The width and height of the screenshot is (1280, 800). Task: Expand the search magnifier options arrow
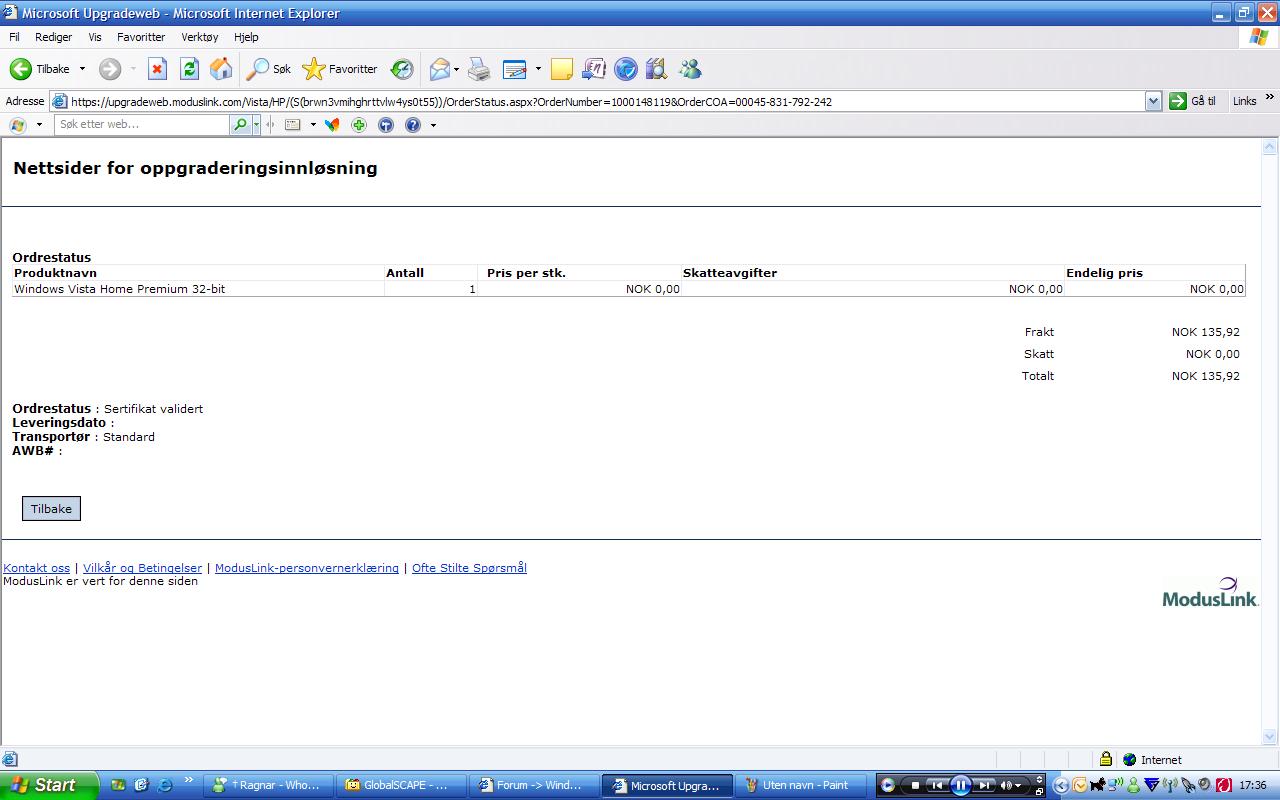point(256,125)
